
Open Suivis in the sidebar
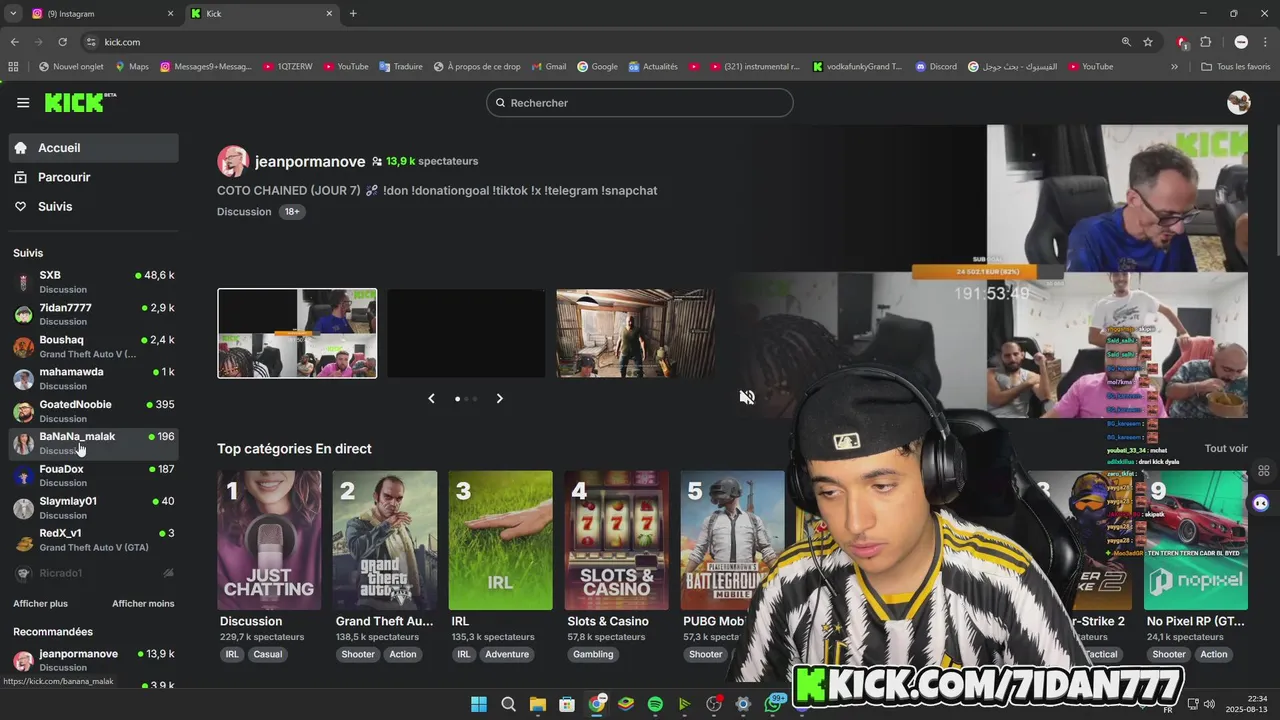click(94, 206)
